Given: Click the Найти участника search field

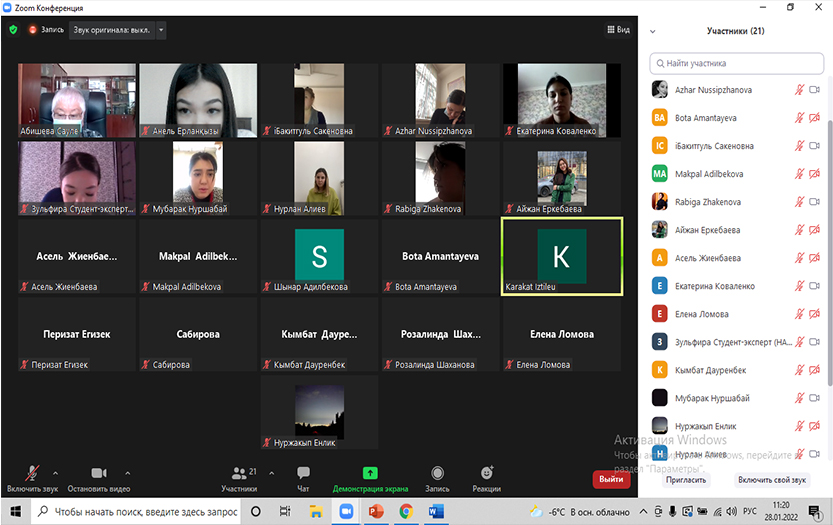Looking at the screenshot, I should click(735, 63).
